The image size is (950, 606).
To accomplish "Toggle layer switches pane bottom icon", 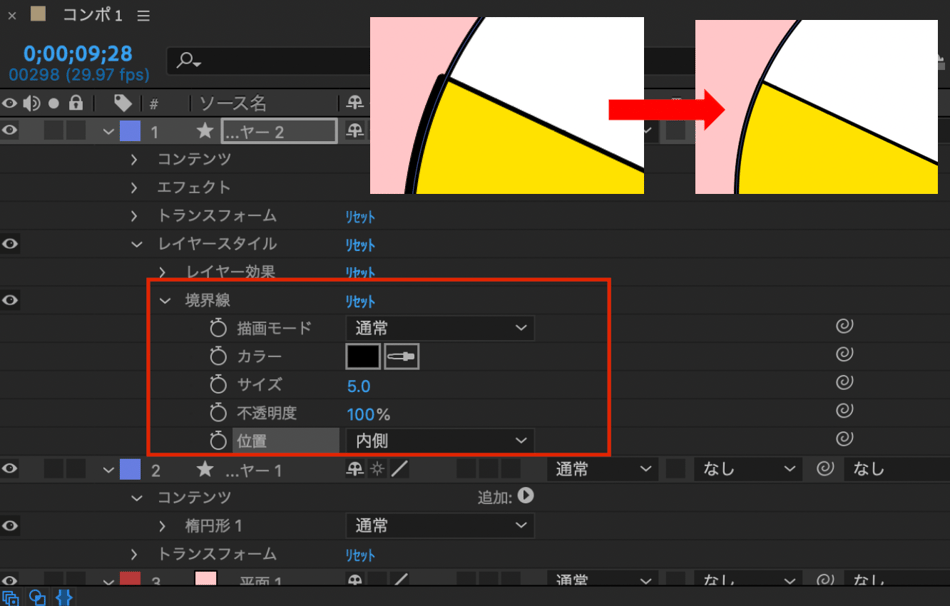I will [x=10, y=598].
